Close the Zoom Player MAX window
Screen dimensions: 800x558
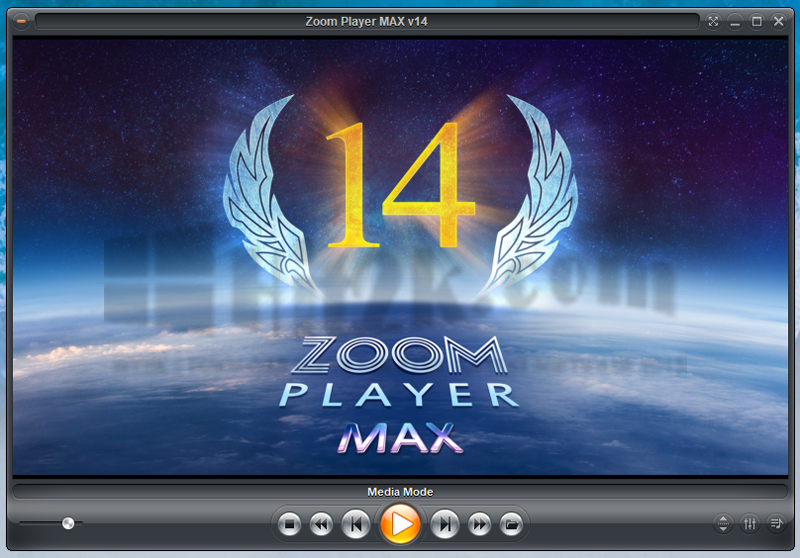[x=779, y=21]
